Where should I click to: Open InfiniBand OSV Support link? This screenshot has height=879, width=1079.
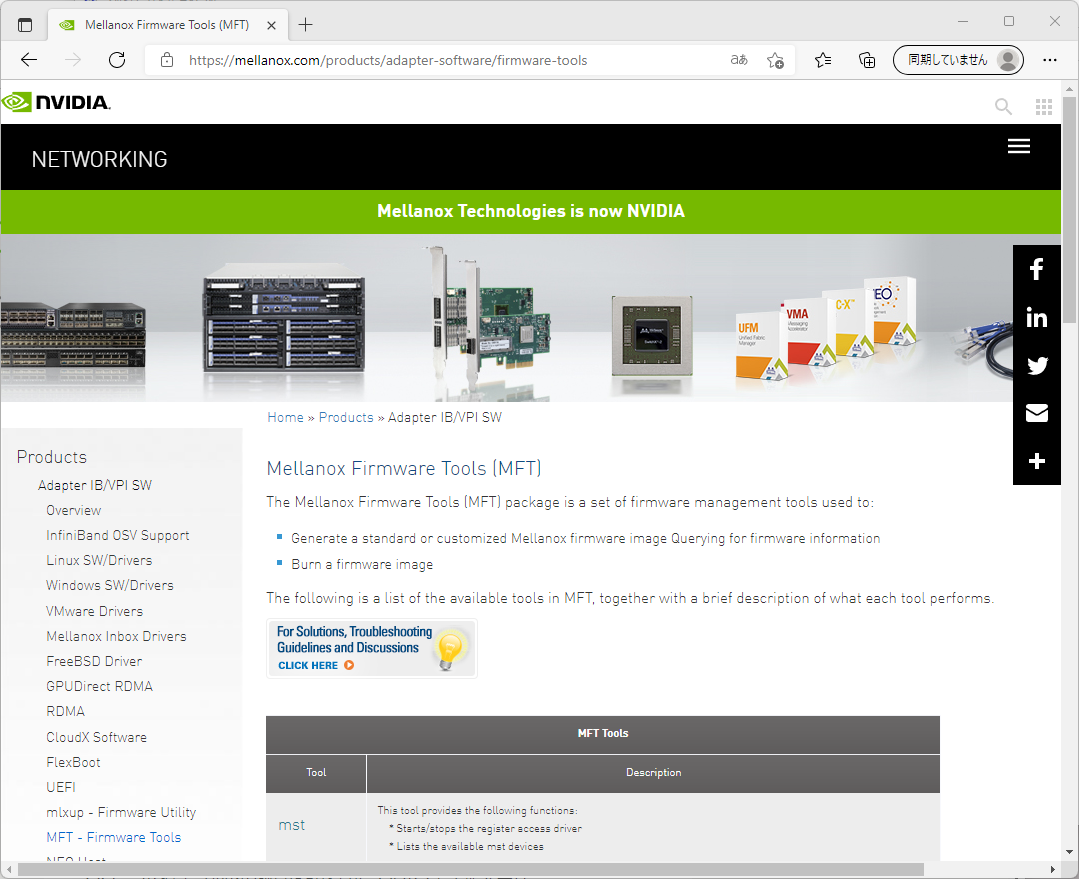point(118,536)
